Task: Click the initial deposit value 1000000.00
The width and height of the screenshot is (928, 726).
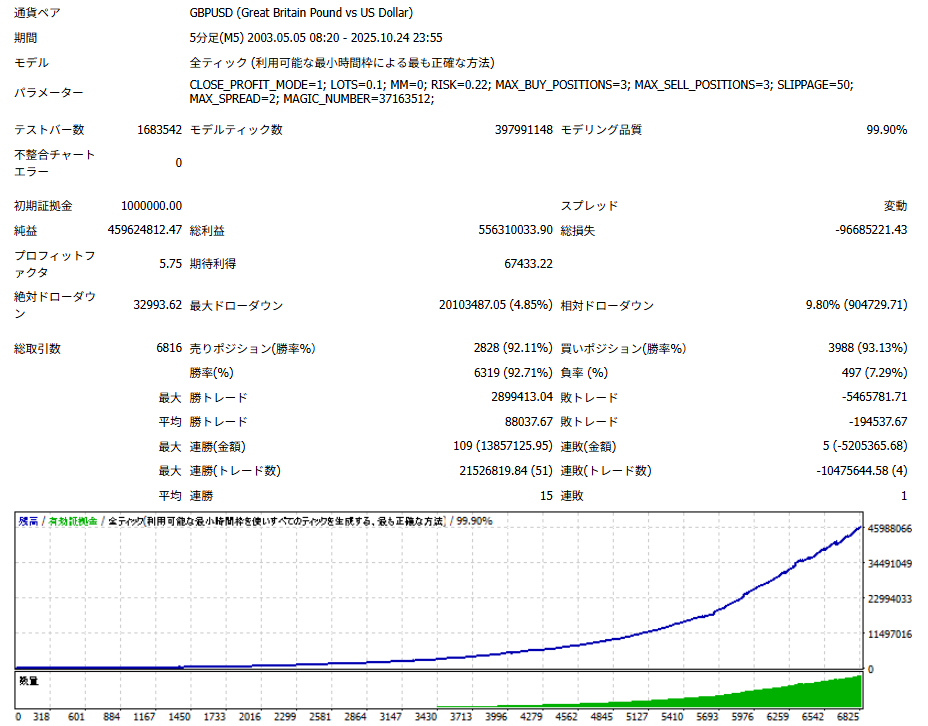Action: 151,206
